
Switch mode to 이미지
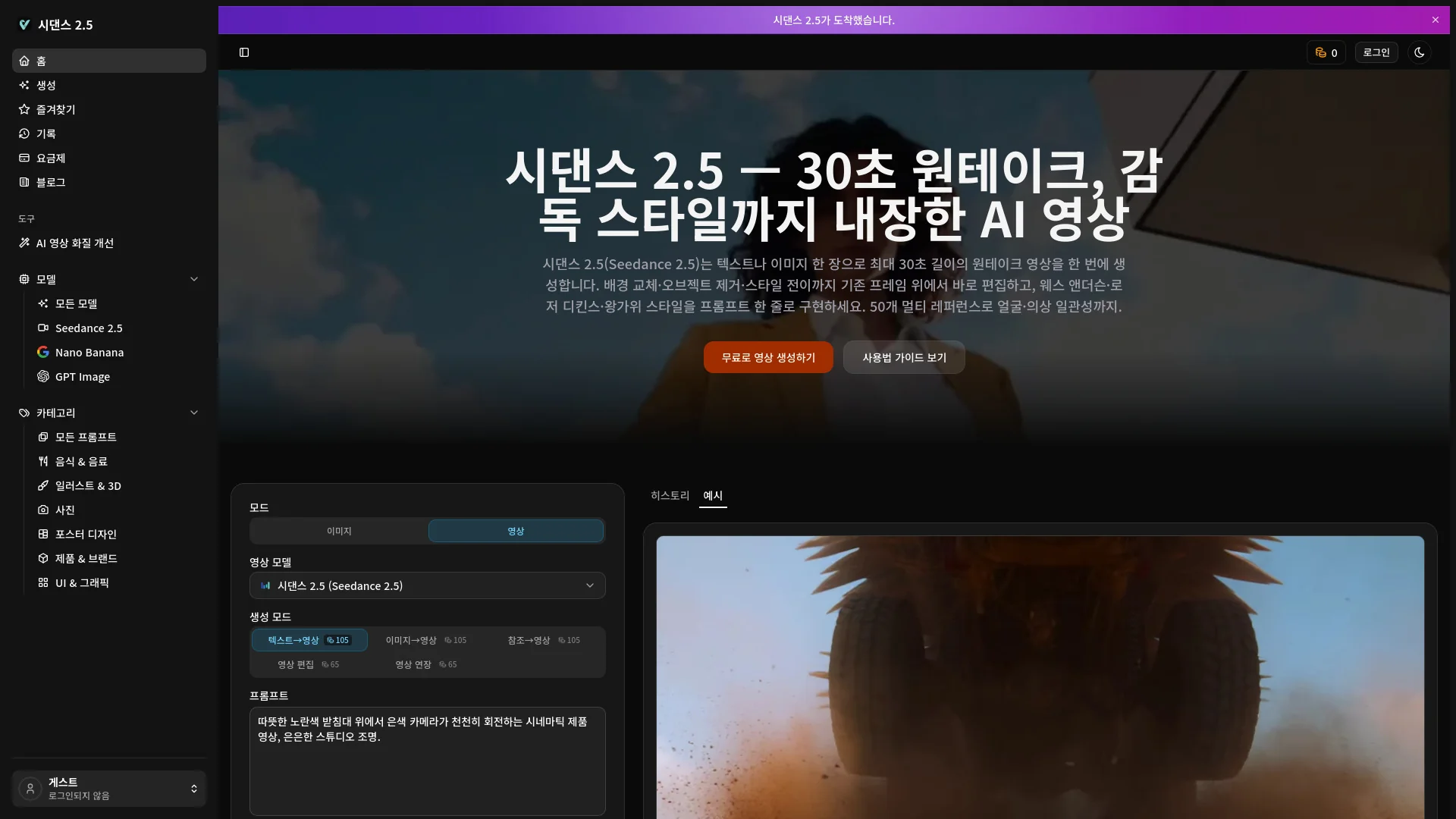point(339,531)
